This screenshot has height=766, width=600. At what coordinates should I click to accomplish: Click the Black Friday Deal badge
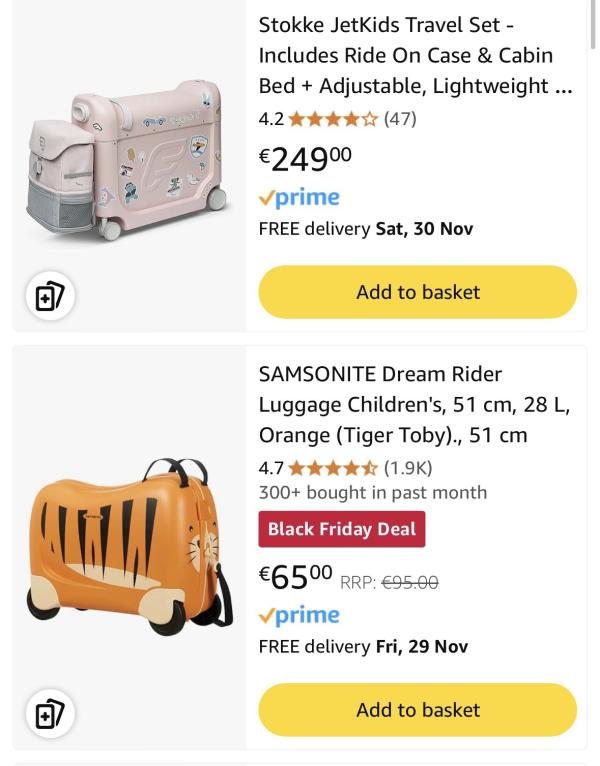pyautogui.click(x=341, y=529)
